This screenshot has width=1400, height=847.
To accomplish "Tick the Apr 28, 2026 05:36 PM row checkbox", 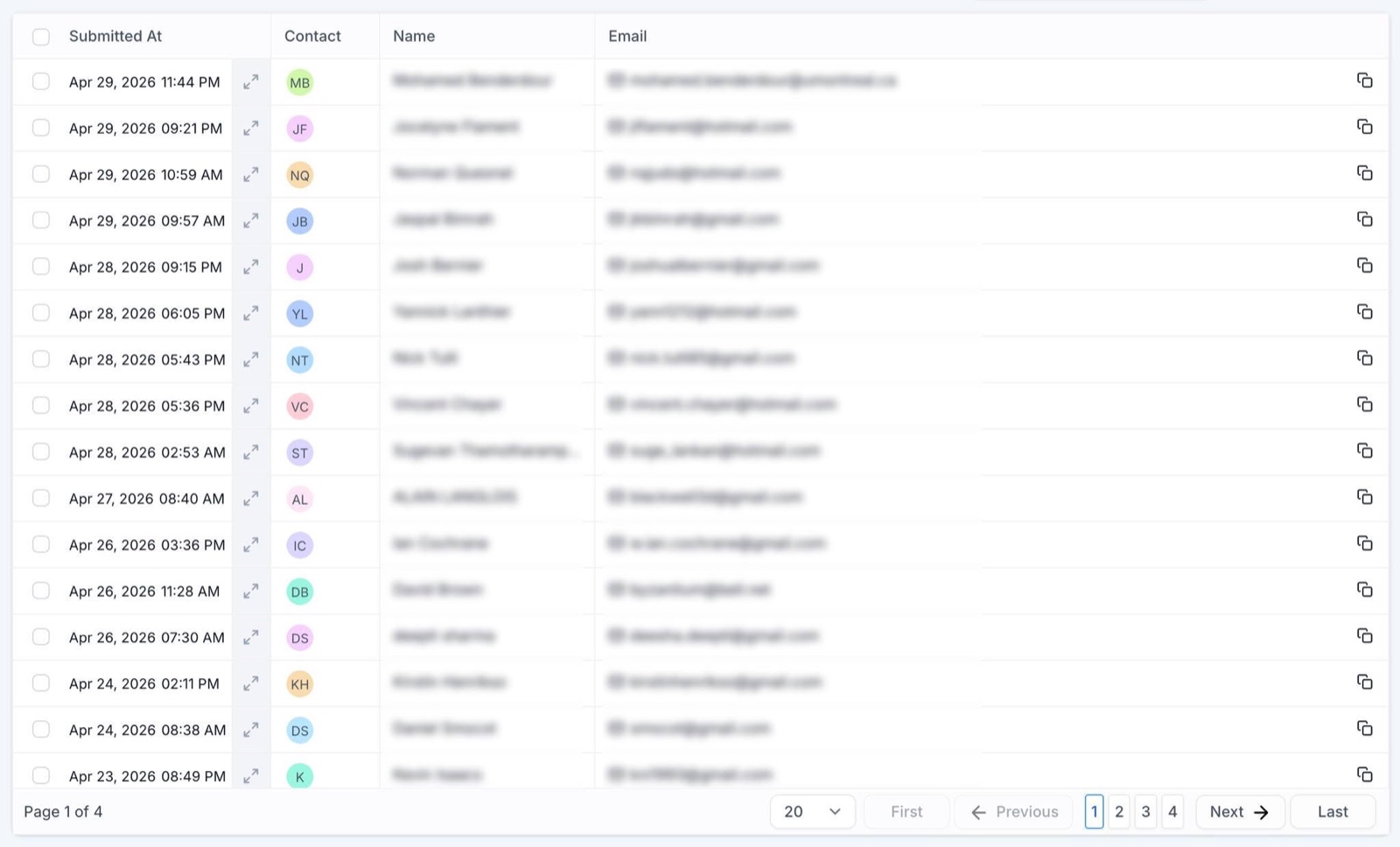I will (x=41, y=405).
